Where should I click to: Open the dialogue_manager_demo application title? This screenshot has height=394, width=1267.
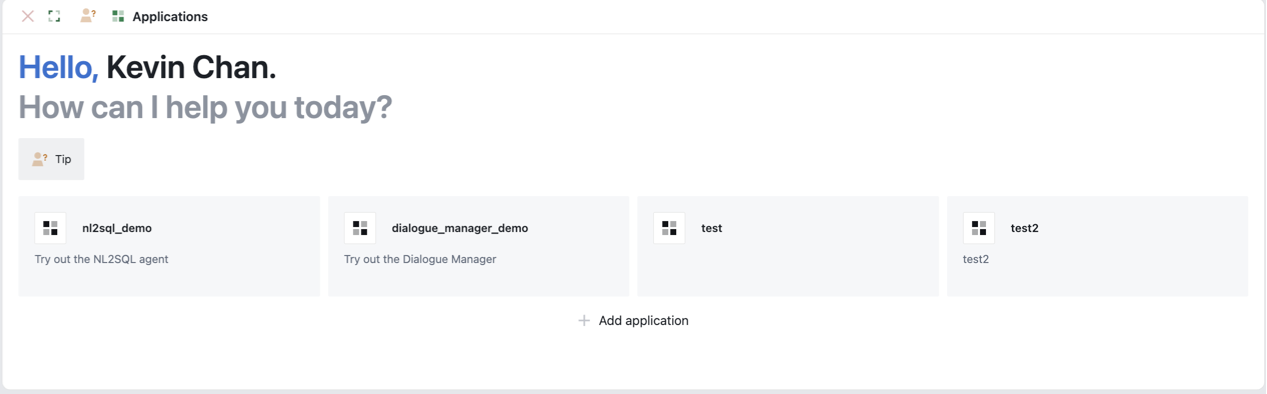(460, 228)
